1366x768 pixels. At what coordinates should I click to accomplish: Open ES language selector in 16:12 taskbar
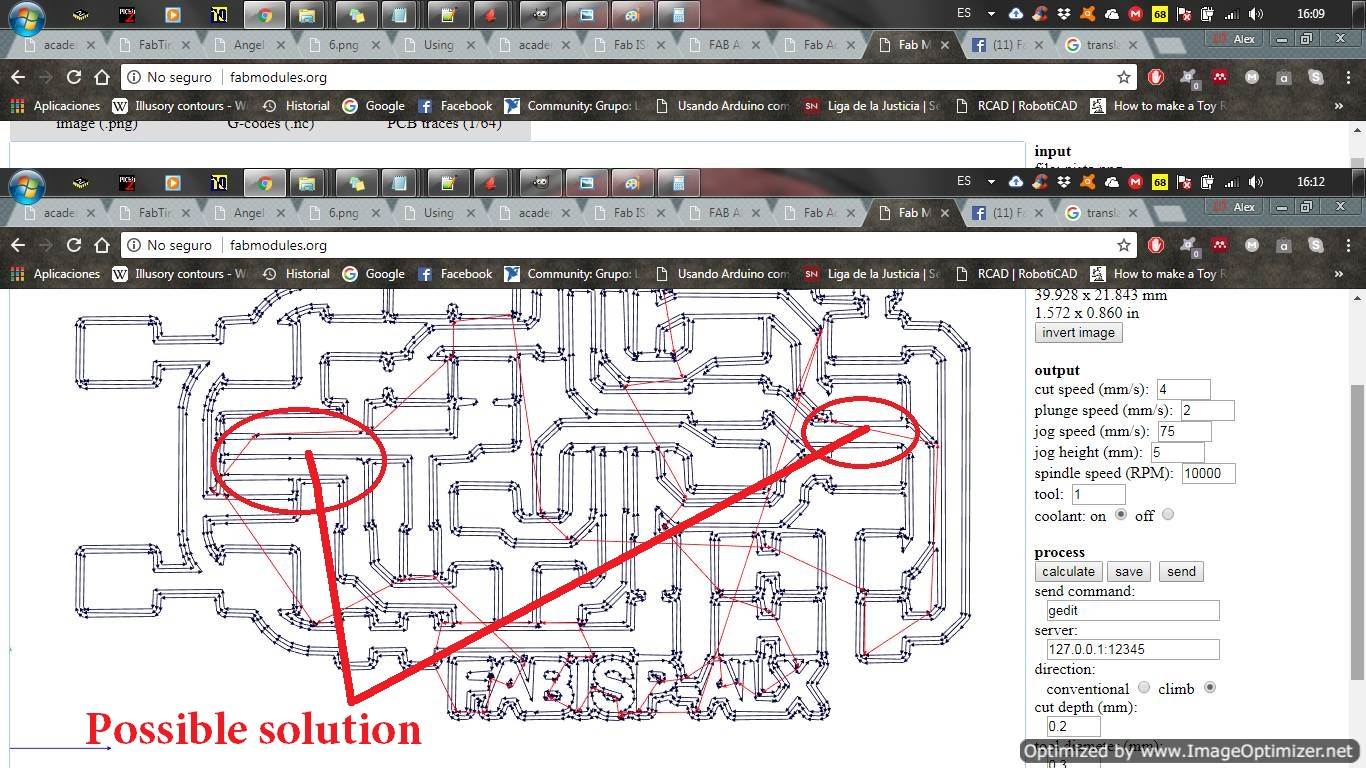click(x=964, y=181)
